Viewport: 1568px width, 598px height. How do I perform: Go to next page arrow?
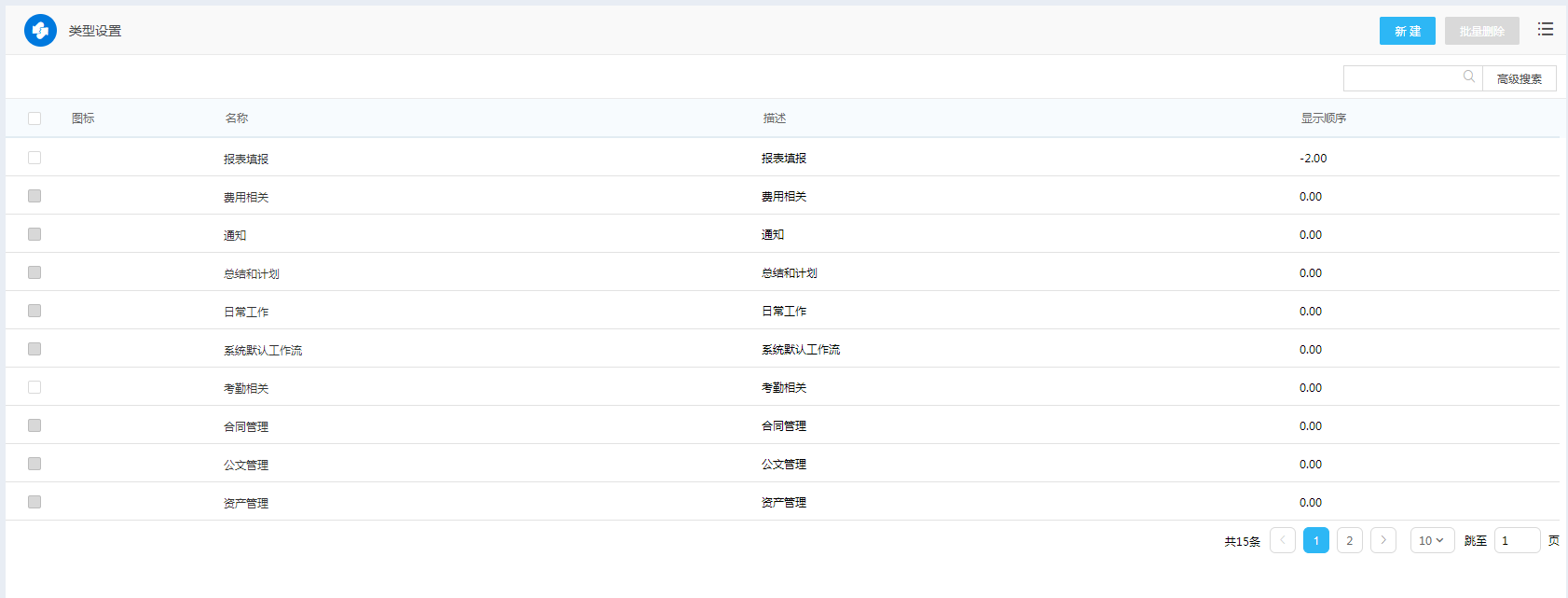[x=1383, y=540]
